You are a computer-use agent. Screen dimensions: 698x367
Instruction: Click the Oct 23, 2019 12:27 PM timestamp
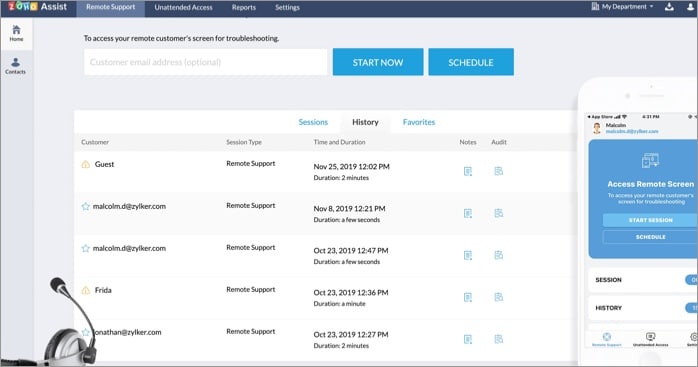coord(351,334)
